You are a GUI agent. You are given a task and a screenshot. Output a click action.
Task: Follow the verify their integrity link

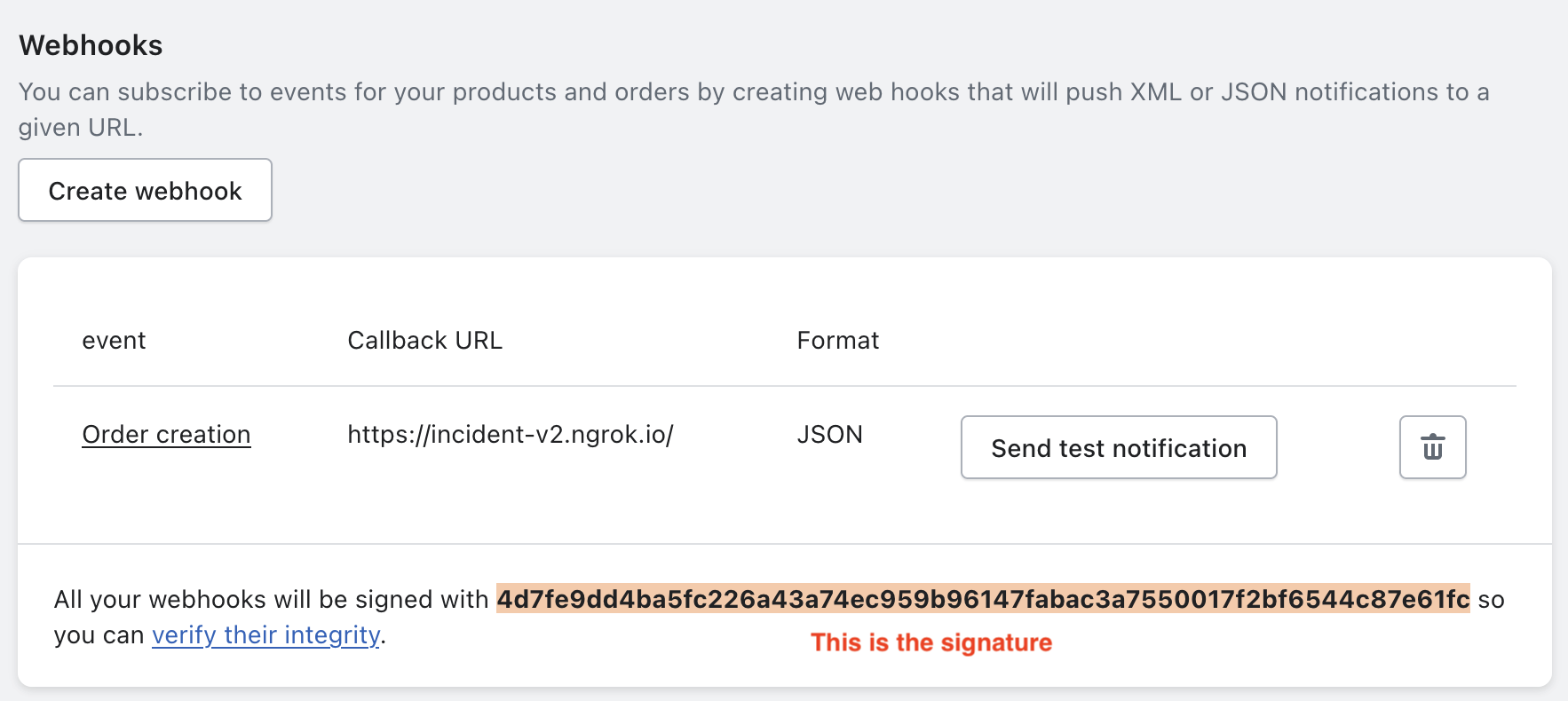[265, 635]
